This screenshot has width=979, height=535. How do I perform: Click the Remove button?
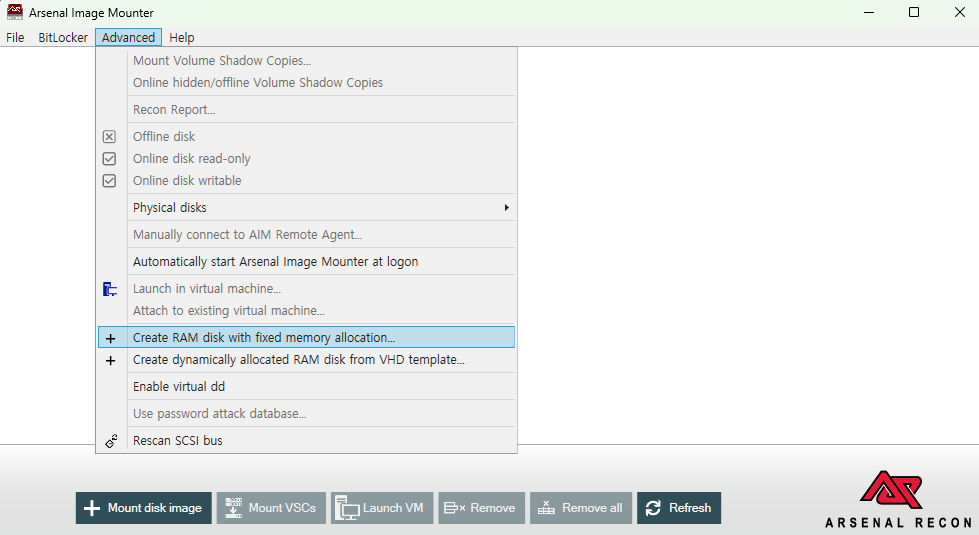(481, 508)
